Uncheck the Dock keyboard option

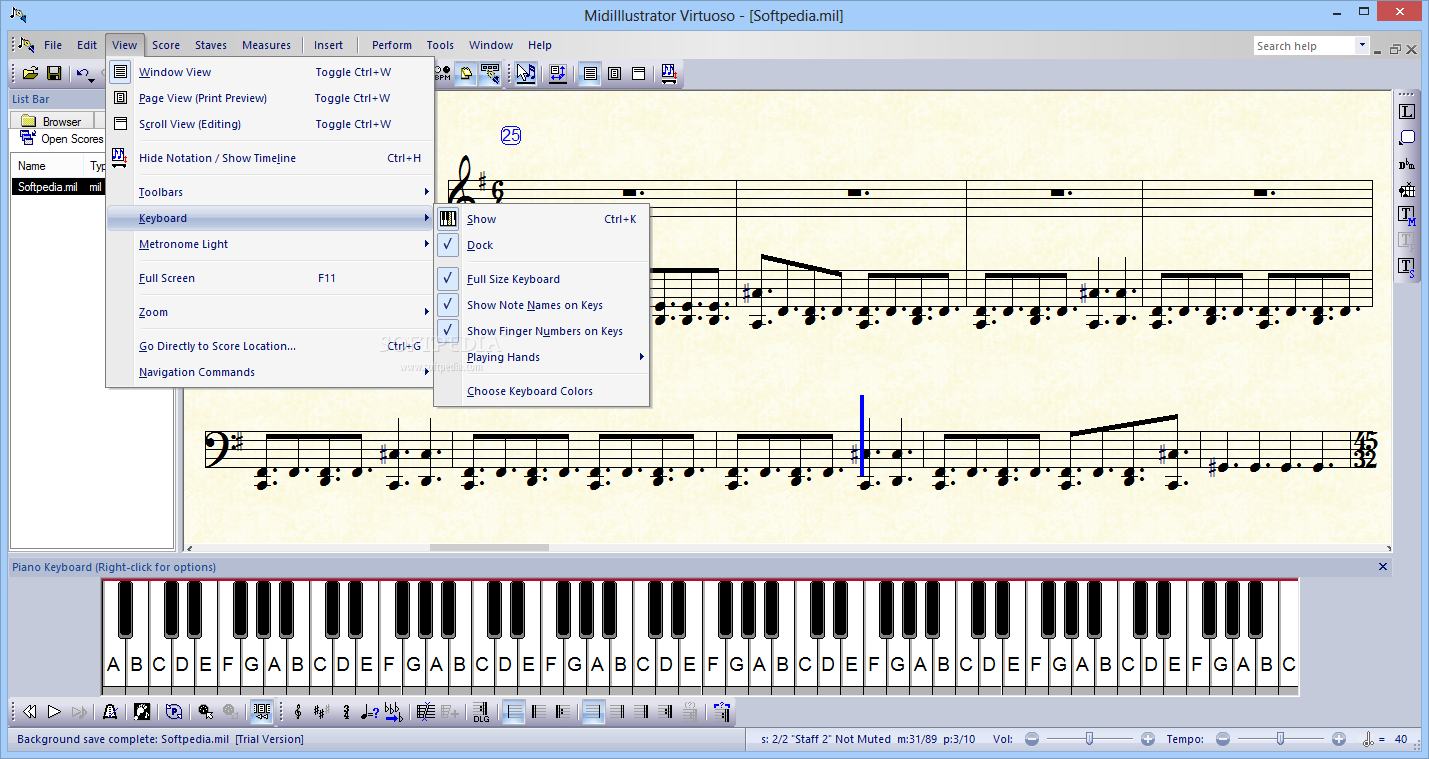541,245
